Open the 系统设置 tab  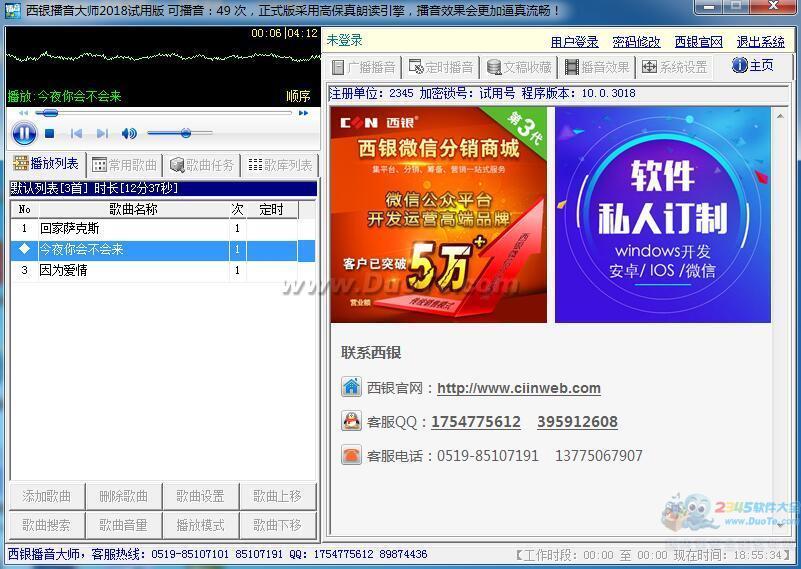pos(674,67)
